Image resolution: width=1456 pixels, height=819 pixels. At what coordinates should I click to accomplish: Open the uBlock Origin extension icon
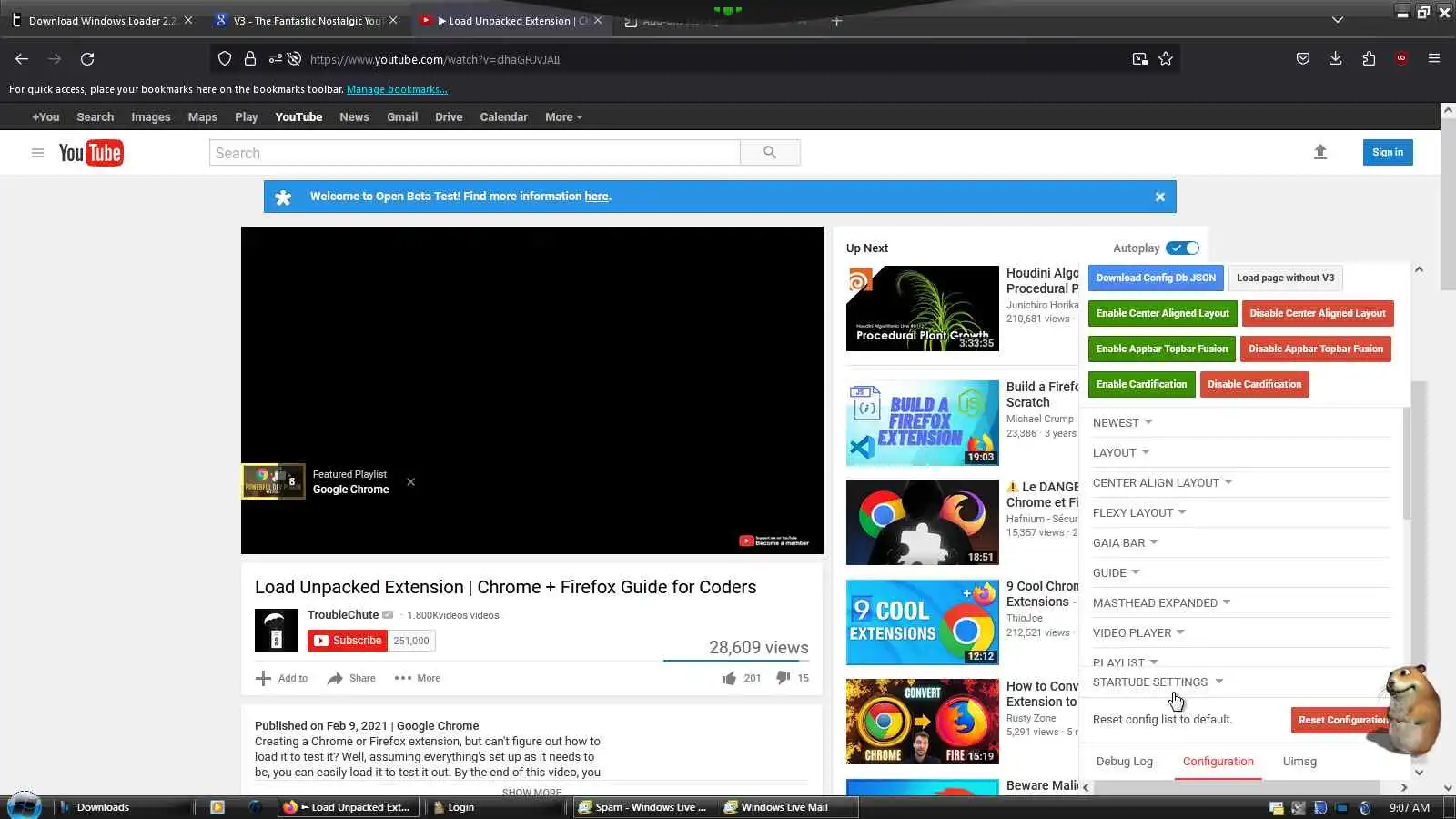click(x=1401, y=59)
